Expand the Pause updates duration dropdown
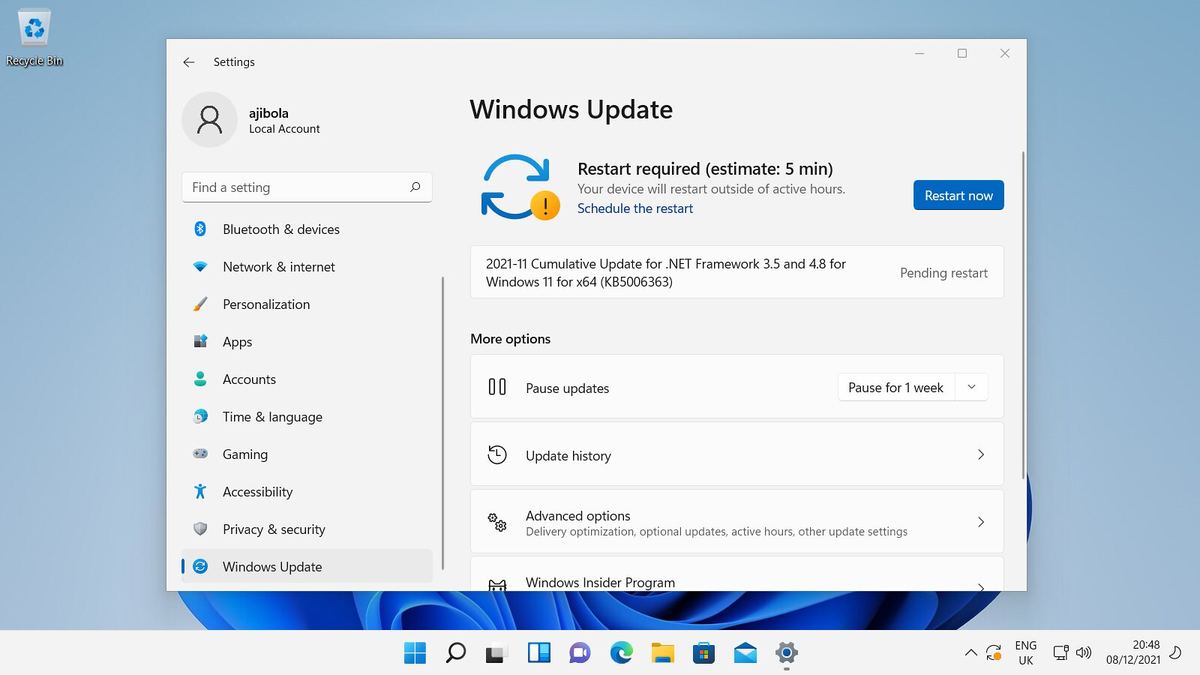Image resolution: width=1200 pixels, height=675 pixels. [x=971, y=386]
